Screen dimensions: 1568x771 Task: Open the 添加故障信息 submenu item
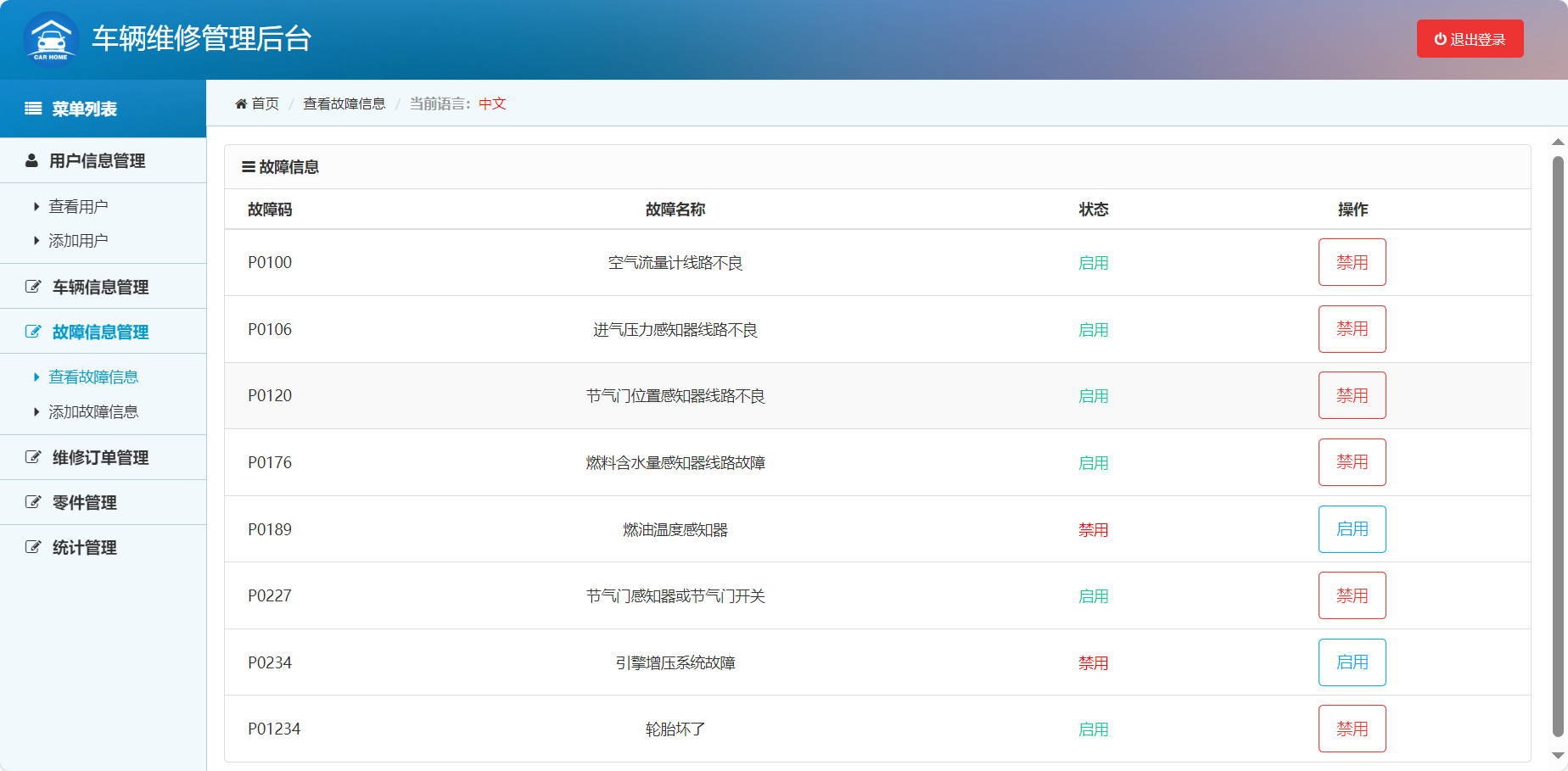tap(93, 411)
